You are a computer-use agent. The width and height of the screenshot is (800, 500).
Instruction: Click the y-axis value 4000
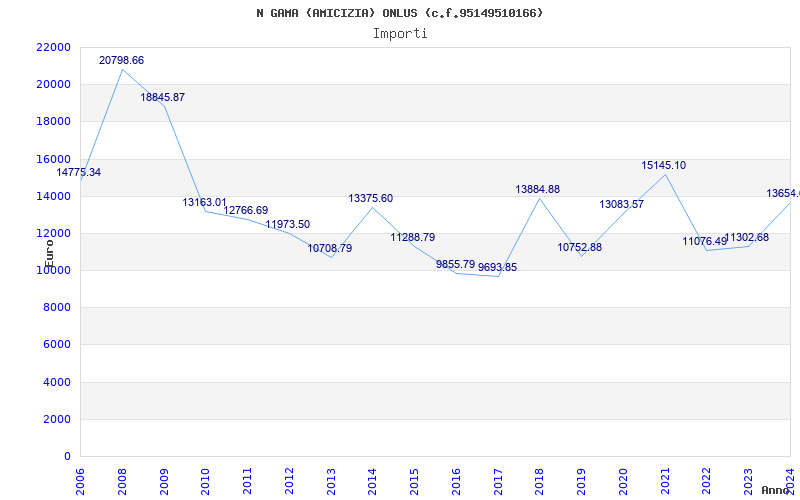tap(56, 383)
